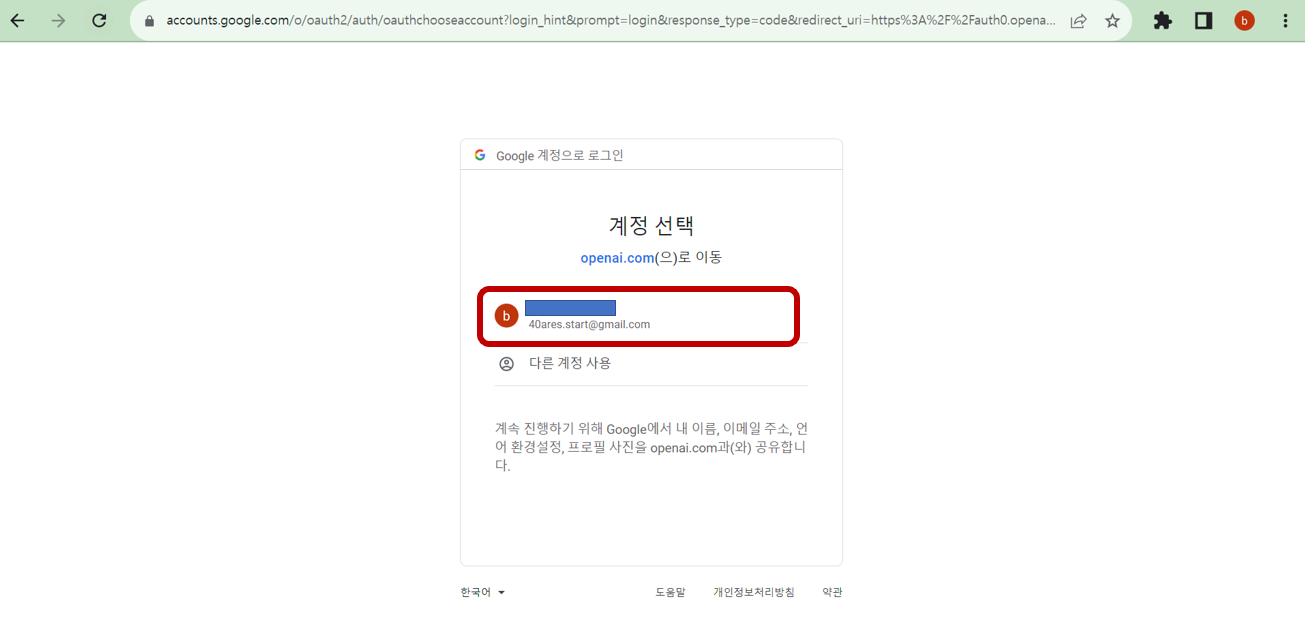Click the 약관 terms link
The height and width of the screenshot is (638, 1305).
[831, 591]
